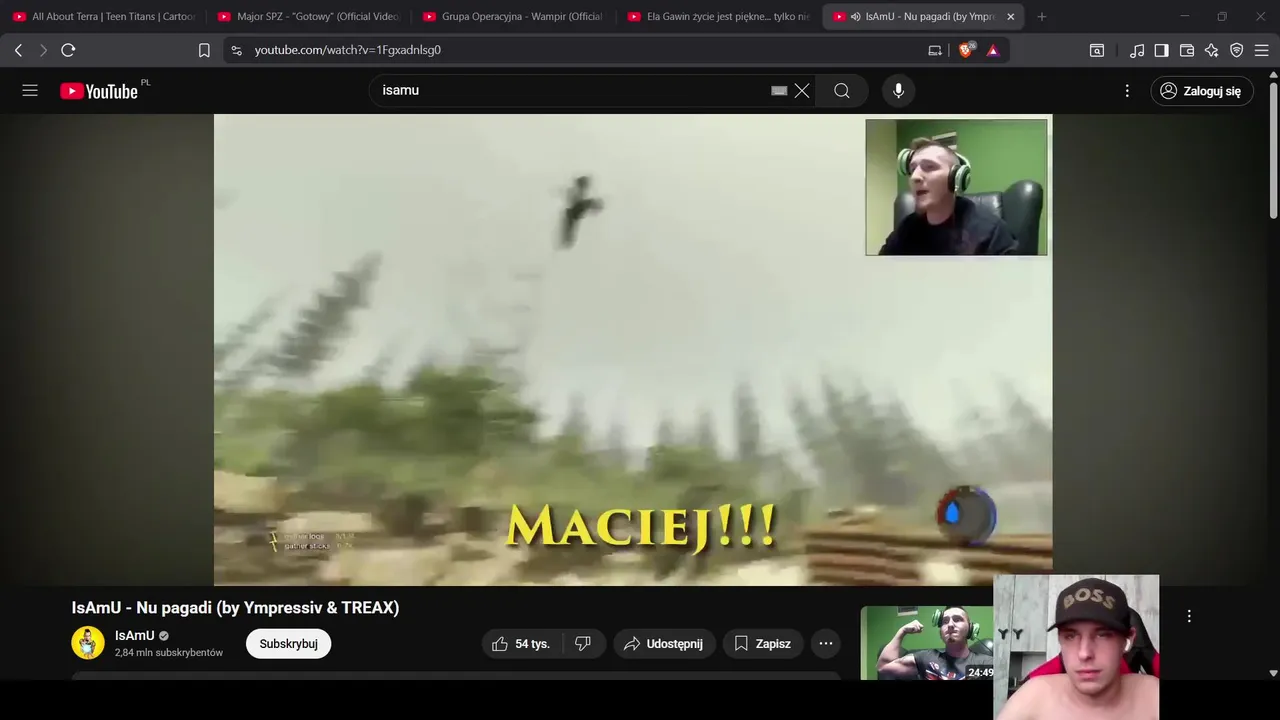This screenshot has width=1280, height=720.
Task: Click the scrollbar down arrow
Action: [1273, 674]
